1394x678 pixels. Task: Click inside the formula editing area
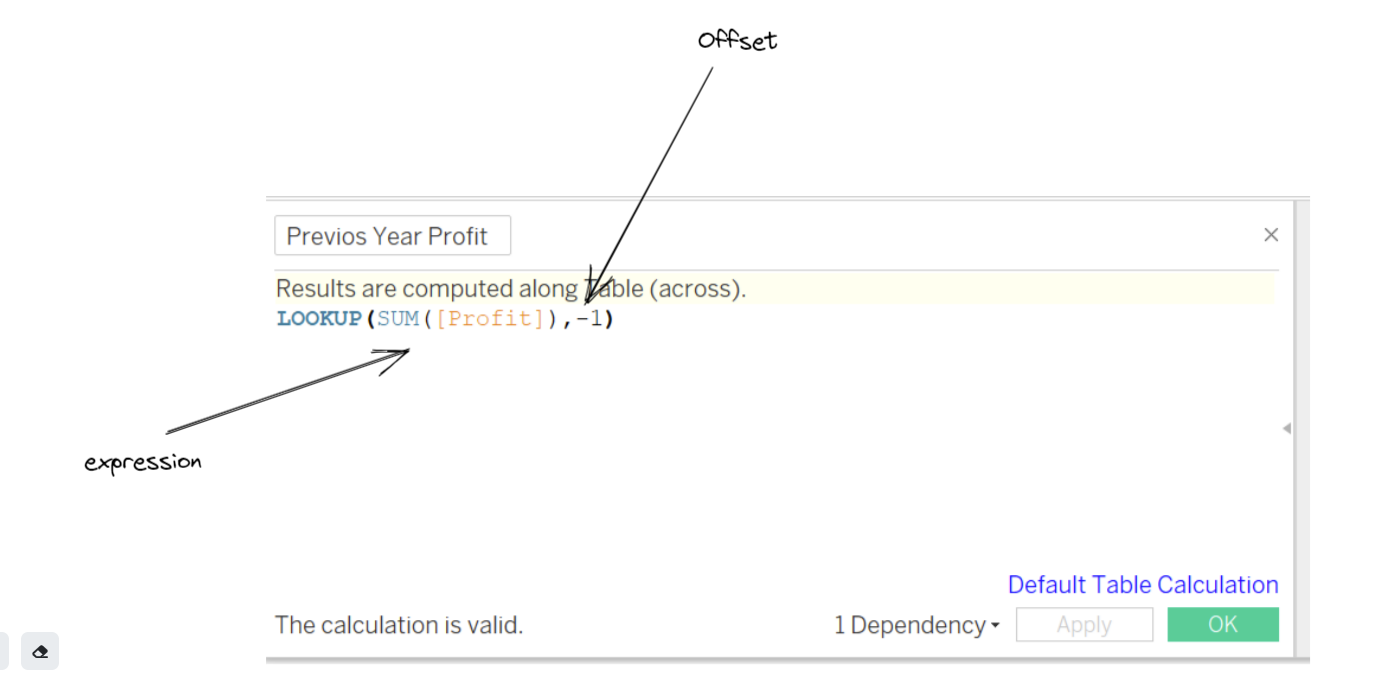click(x=700, y=420)
